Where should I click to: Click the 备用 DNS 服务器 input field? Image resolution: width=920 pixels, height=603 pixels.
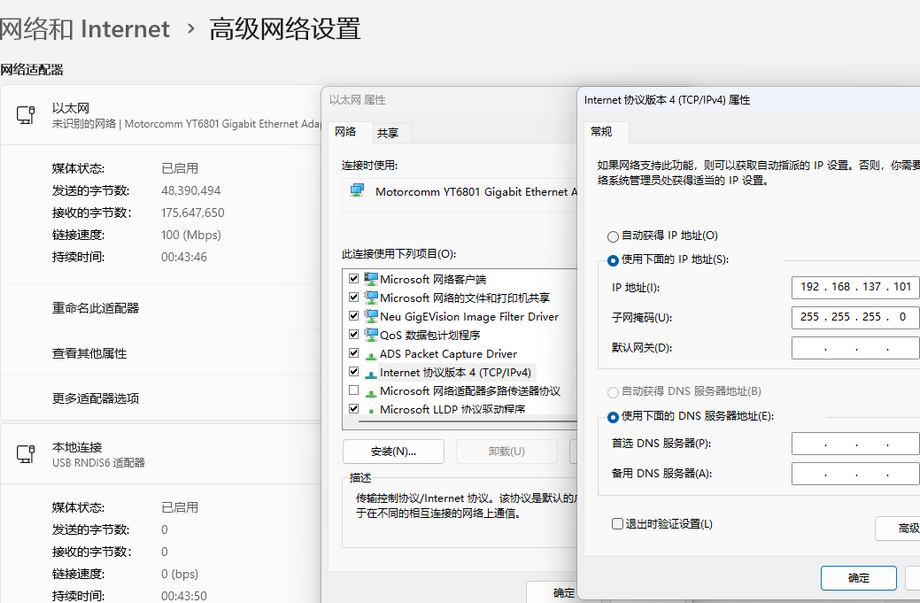tap(855, 473)
